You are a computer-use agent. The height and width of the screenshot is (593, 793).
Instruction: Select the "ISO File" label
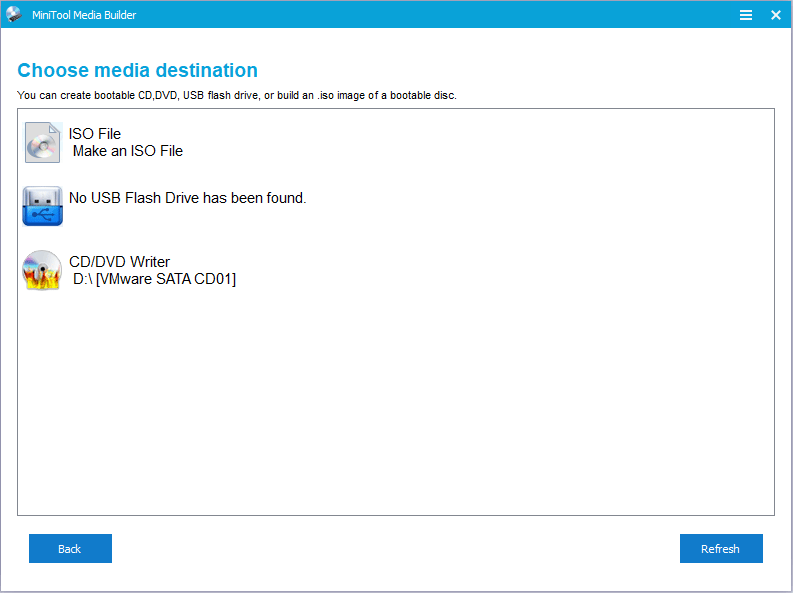95,134
